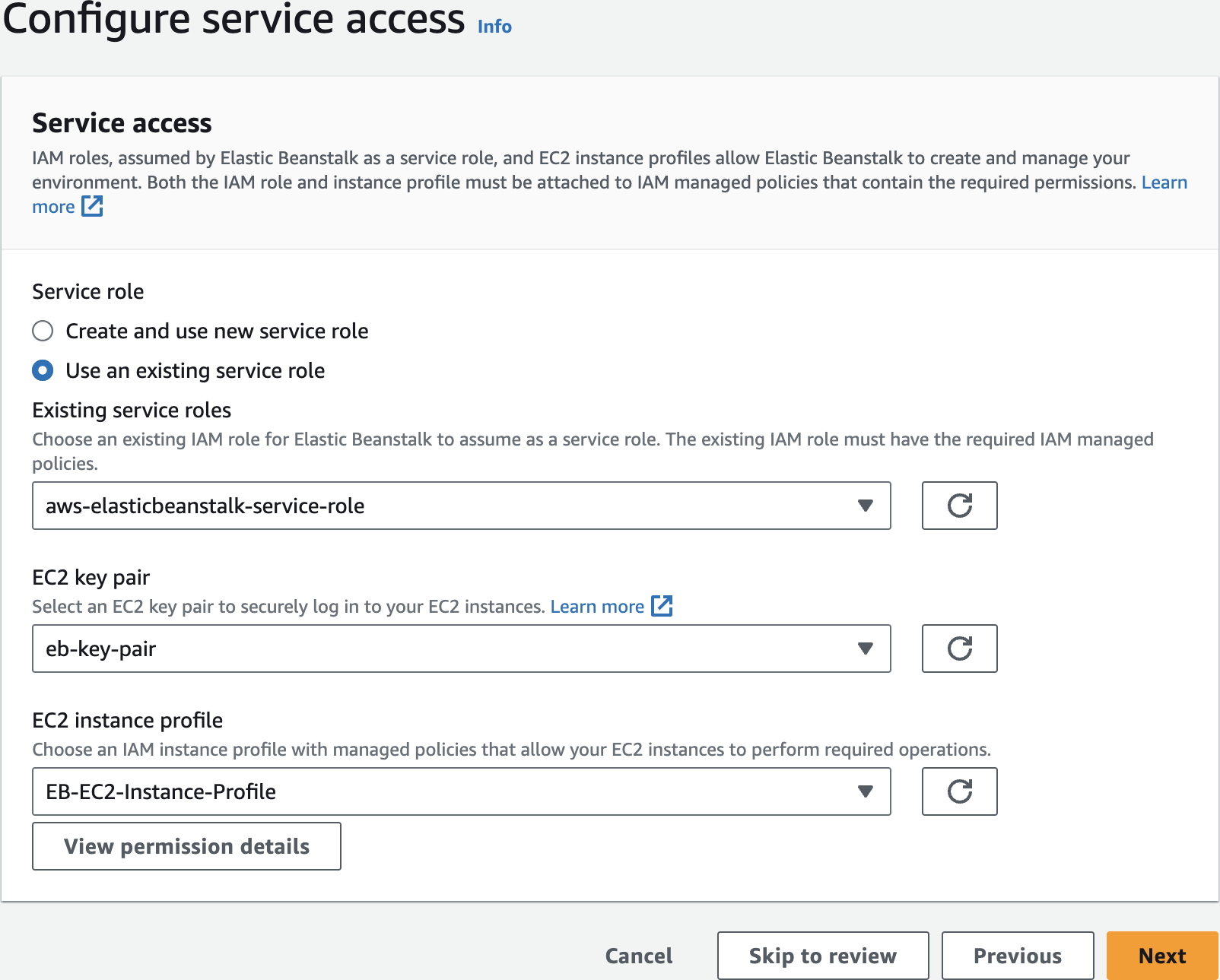
Task: Refresh the EC2 key pair list
Action: [x=959, y=649]
